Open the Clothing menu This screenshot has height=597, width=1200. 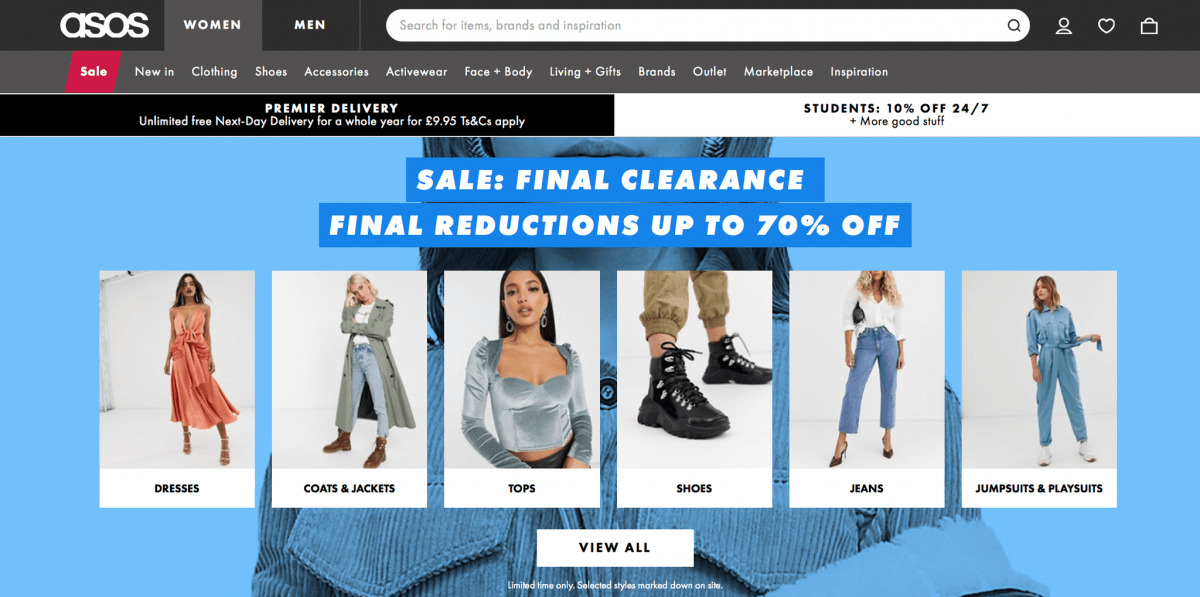pos(214,72)
